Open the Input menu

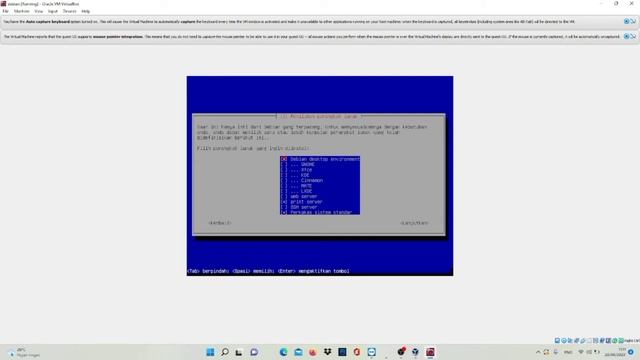[53, 11]
